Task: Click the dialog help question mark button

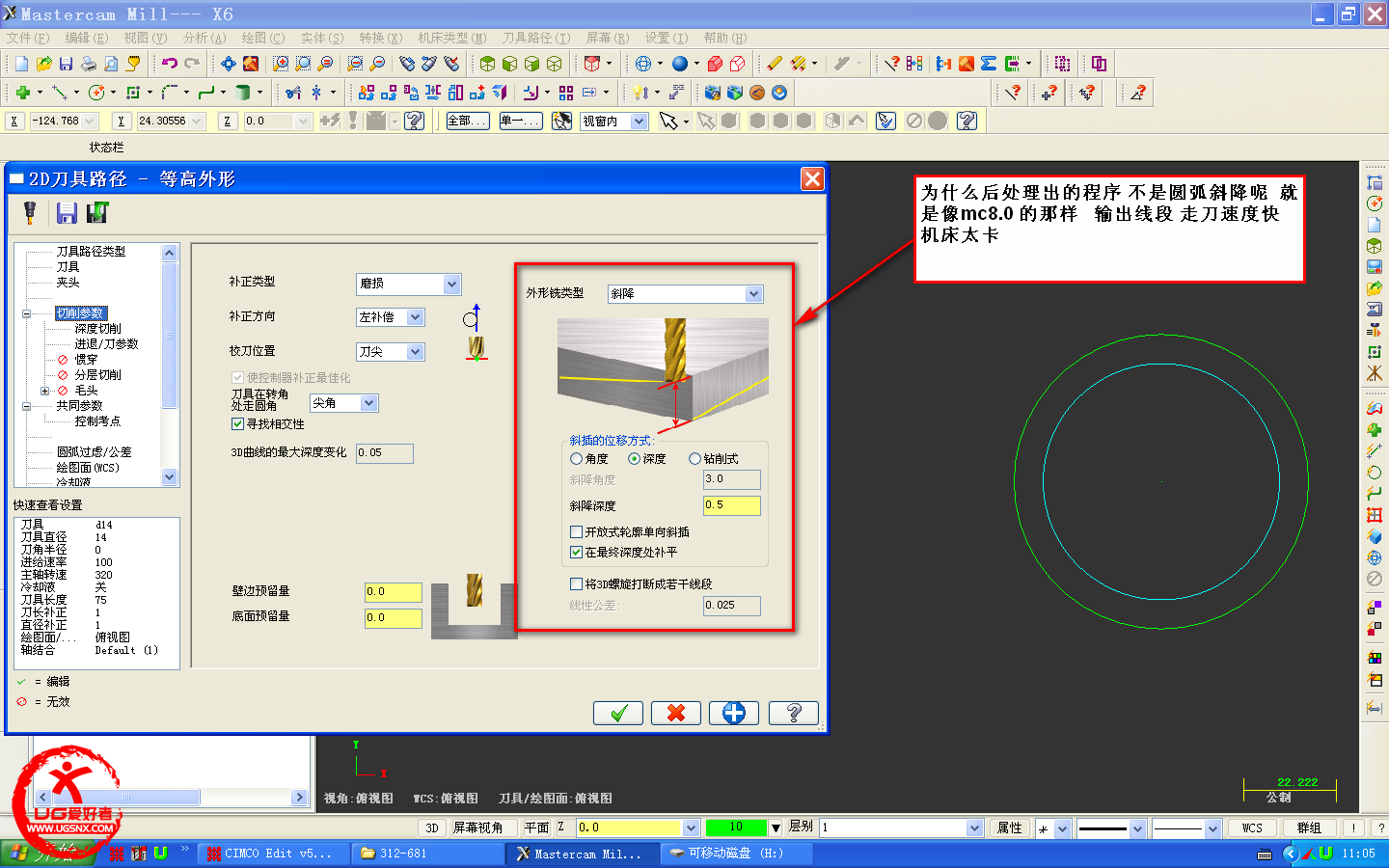Action: pos(794,713)
